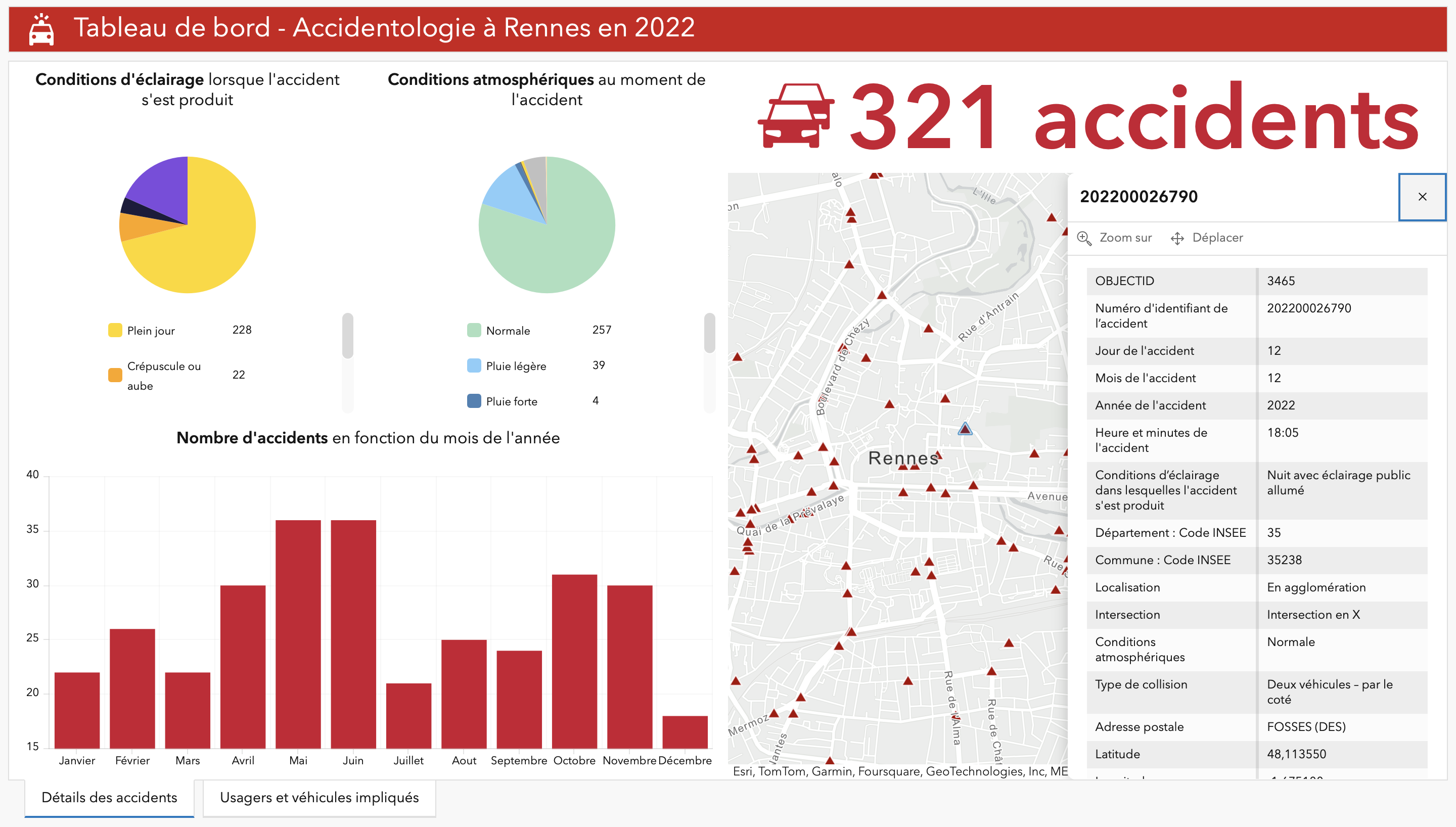Click the 'Crépuscule ou aube' legend label

(x=164, y=376)
